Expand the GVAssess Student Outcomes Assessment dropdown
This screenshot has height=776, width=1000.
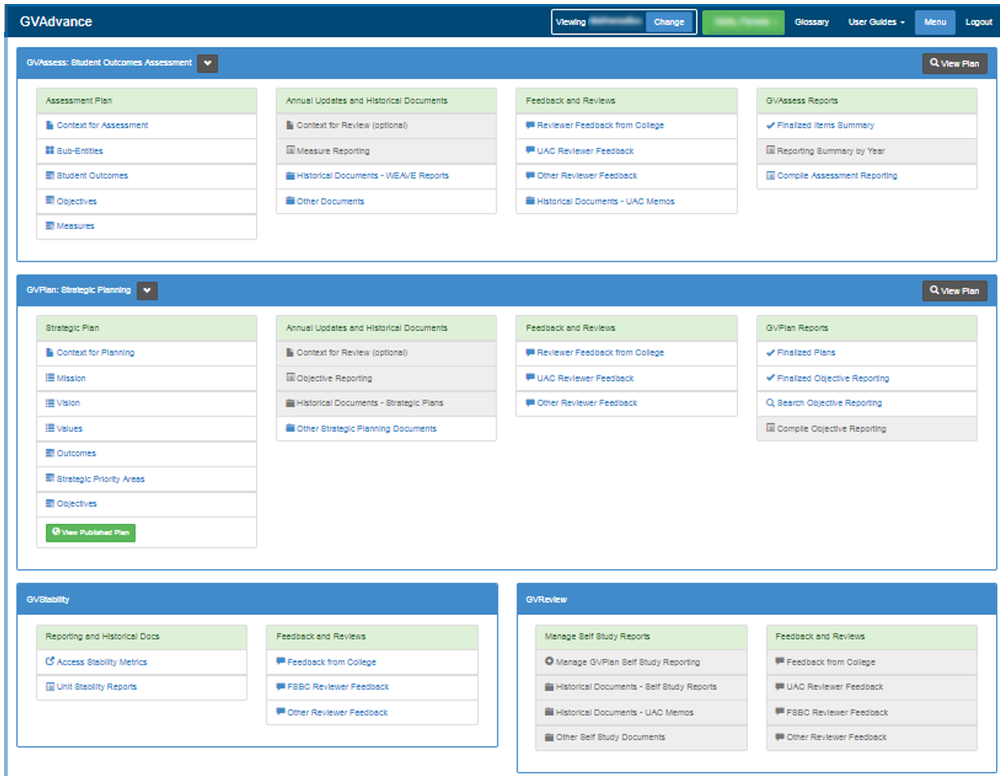click(x=207, y=63)
